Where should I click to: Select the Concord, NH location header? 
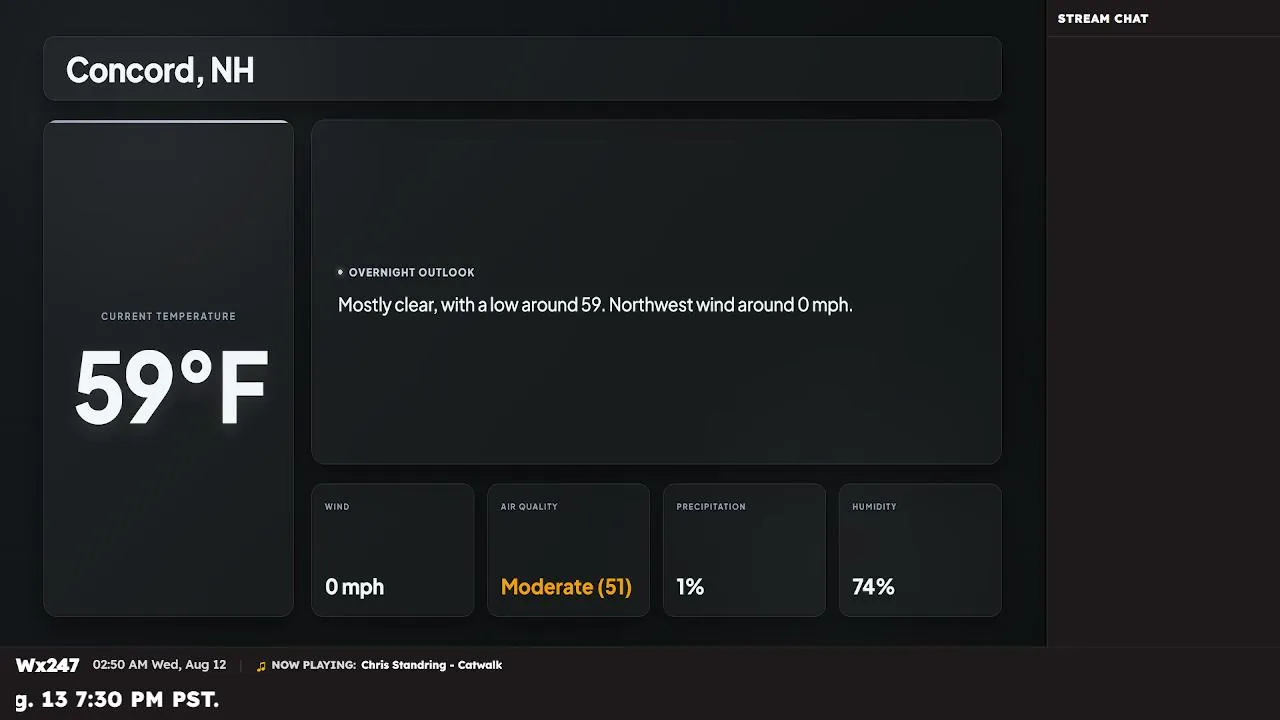coord(522,69)
